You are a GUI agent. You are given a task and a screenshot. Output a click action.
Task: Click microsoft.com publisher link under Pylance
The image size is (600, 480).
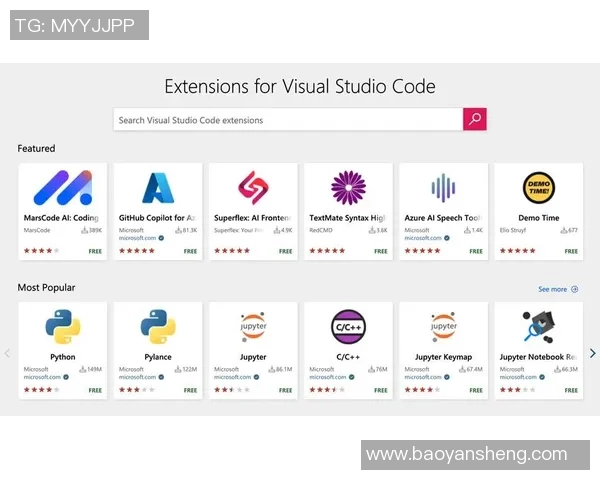pyautogui.click(x=136, y=377)
